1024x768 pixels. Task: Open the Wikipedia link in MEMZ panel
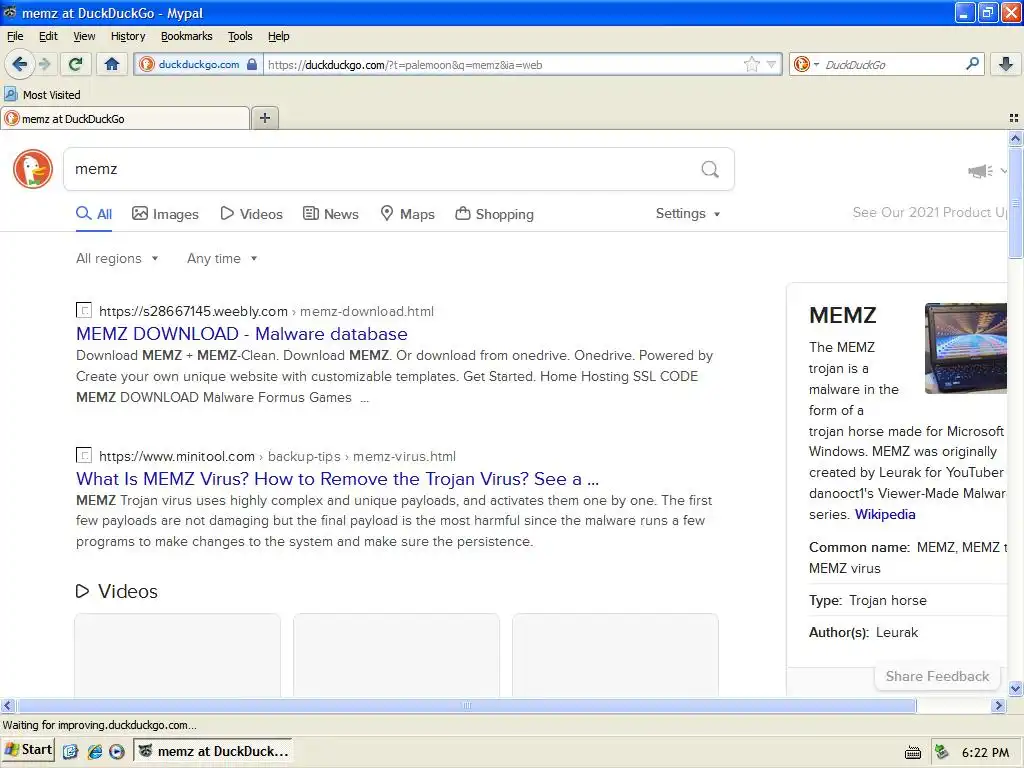coord(885,515)
